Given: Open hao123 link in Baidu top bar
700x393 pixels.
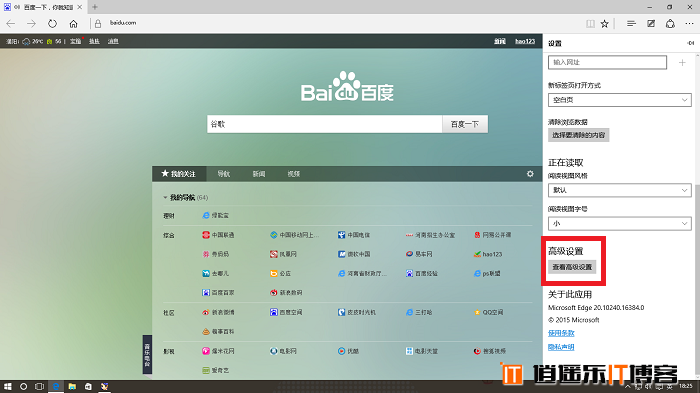Looking at the screenshot, I should click(x=525, y=41).
